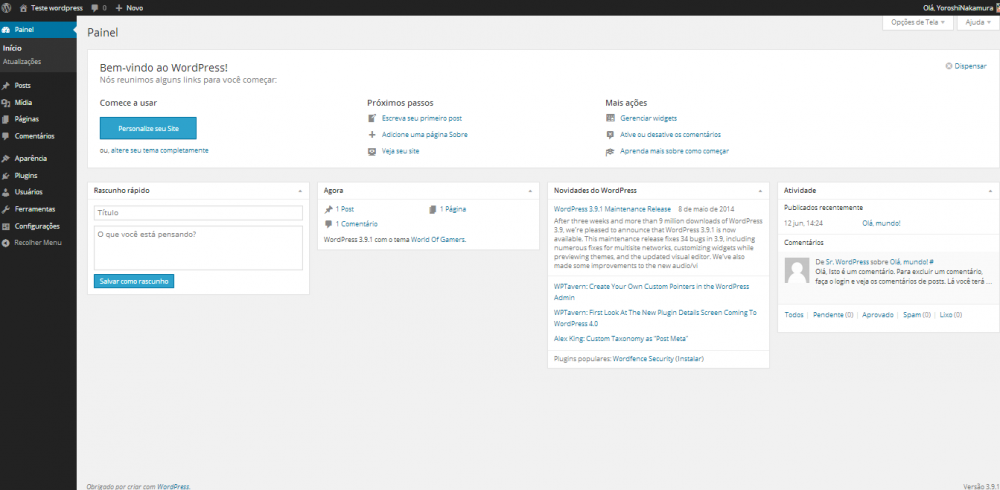The image size is (1000, 490).
Task: Select Atualizações submenu item
Action: coord(22,61)
